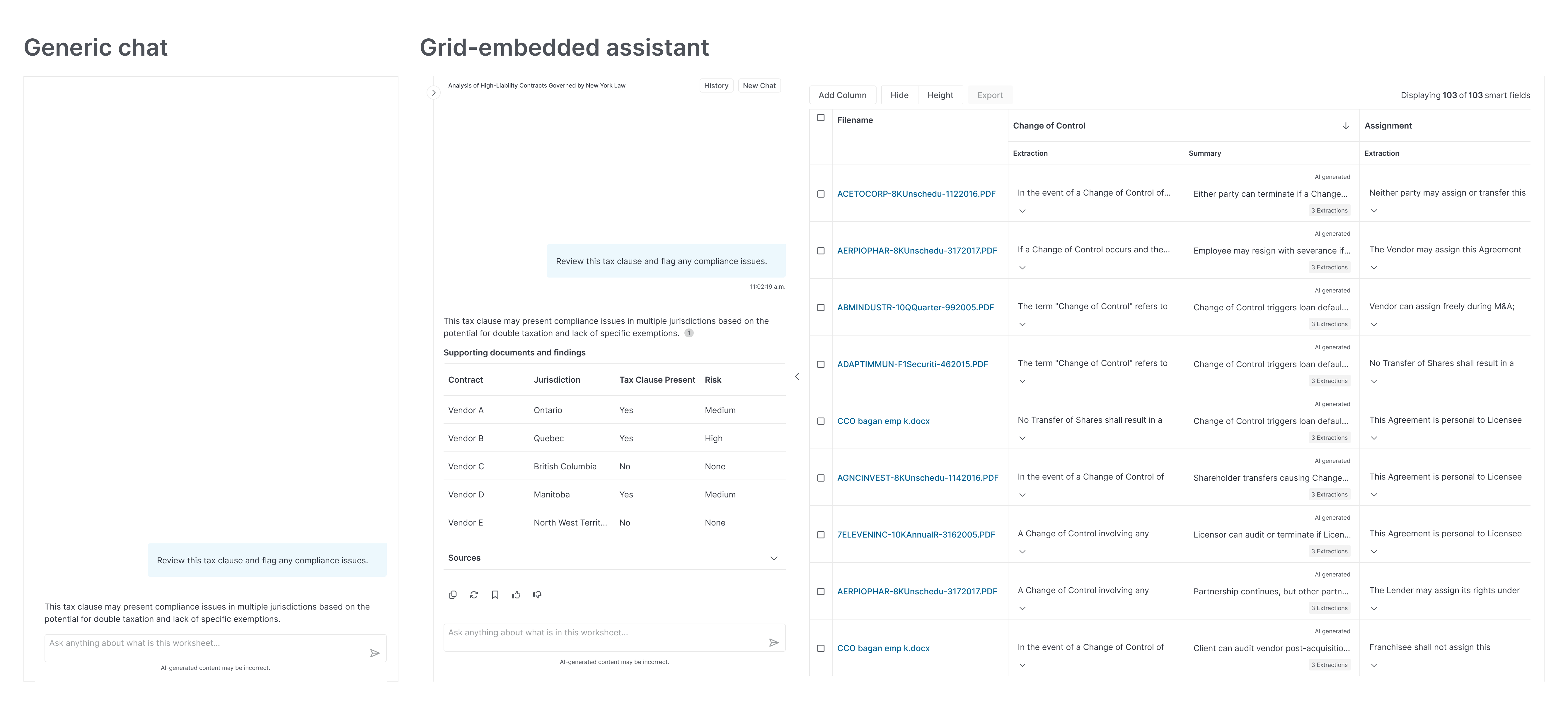Check the ACETOCORP-8KUnschedu-1122016.PDF row checkbox
Image resolution: width=1568 pixels, height=705 pixels.
(x=821, y=194)
